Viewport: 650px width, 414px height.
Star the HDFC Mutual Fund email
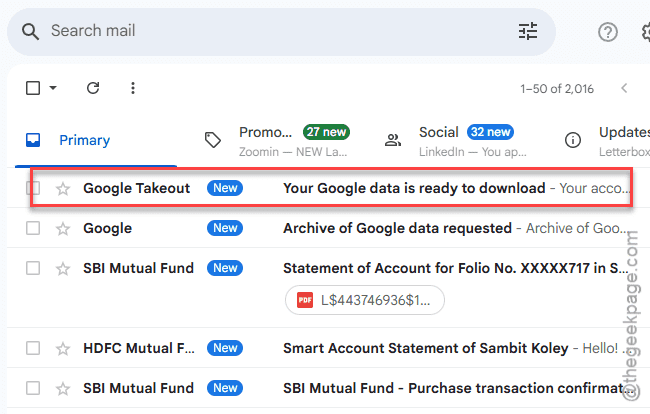click(63, 349)
